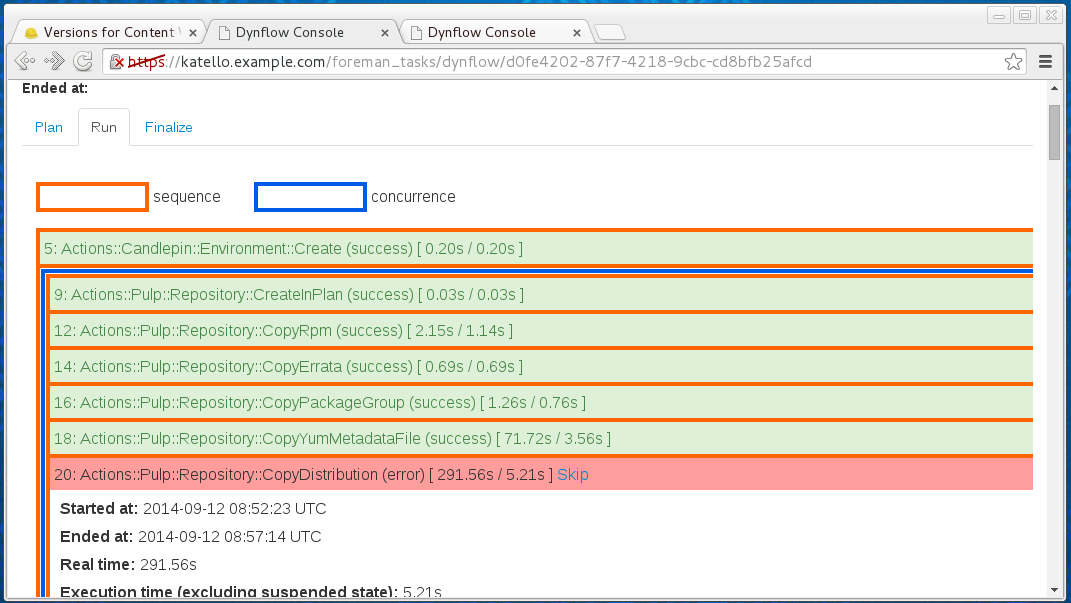Reload the page with the refresh icon

(x=84, y=62)
